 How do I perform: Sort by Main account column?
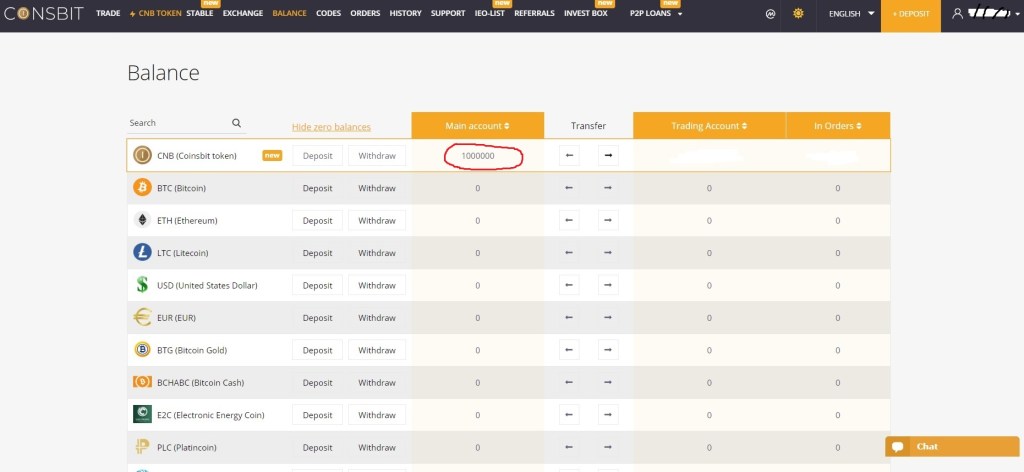[477, 126]
